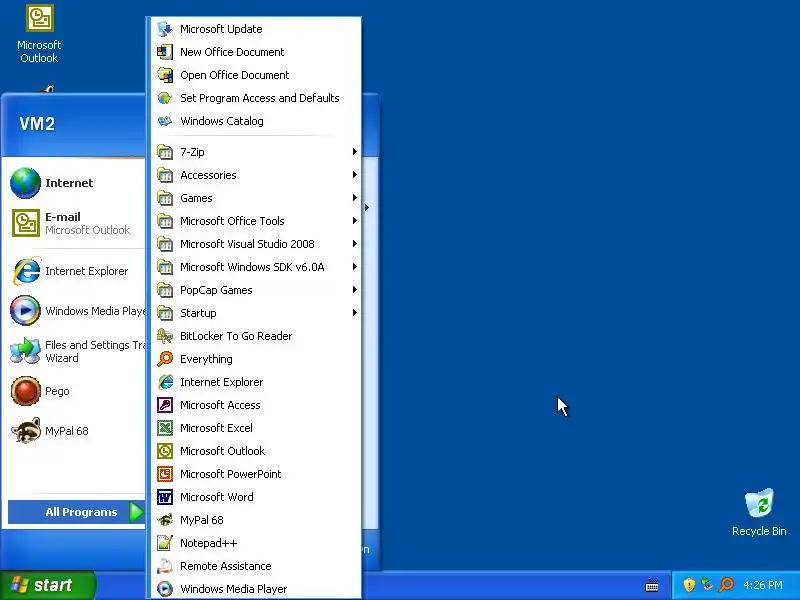
Task: Click Files and Settings Transfer Wizard icon
Action: pos(26,351)
